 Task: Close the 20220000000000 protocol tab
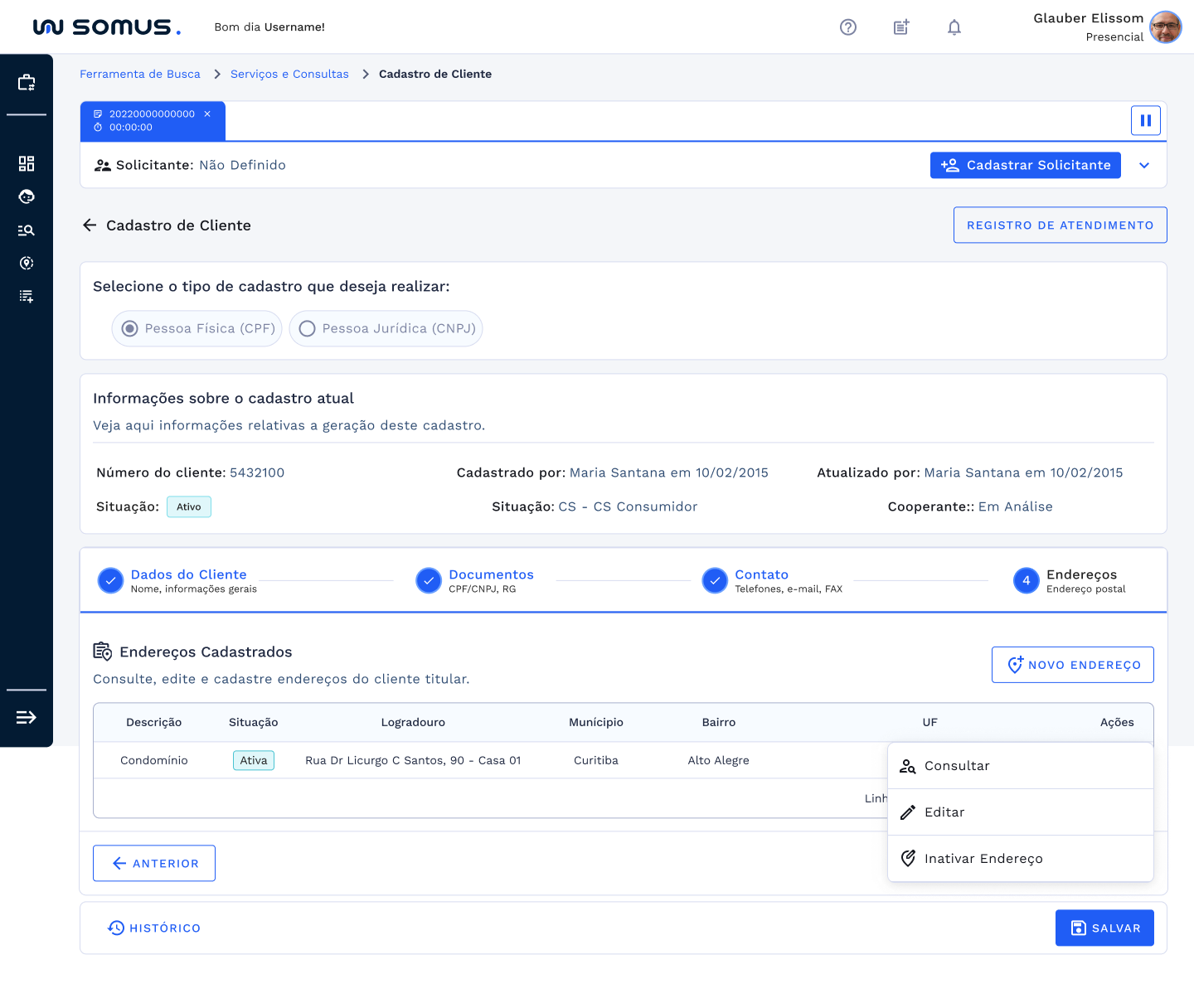(x=207, y=114)
